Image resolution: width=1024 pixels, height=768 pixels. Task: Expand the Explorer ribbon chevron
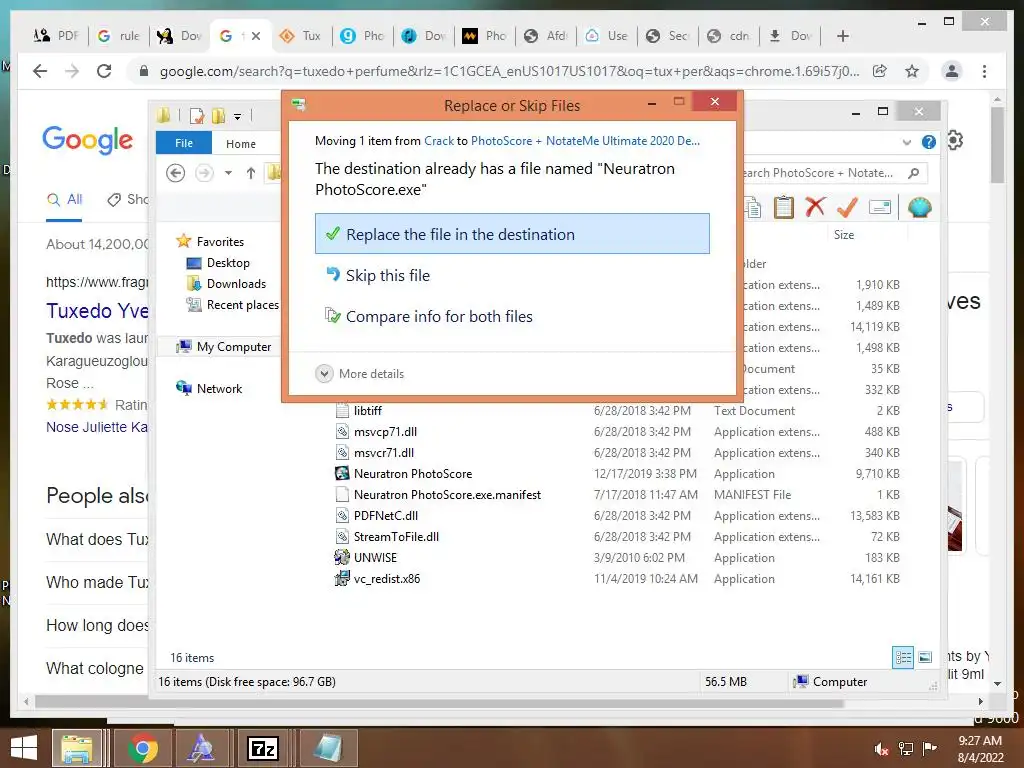tap(906, 142)
